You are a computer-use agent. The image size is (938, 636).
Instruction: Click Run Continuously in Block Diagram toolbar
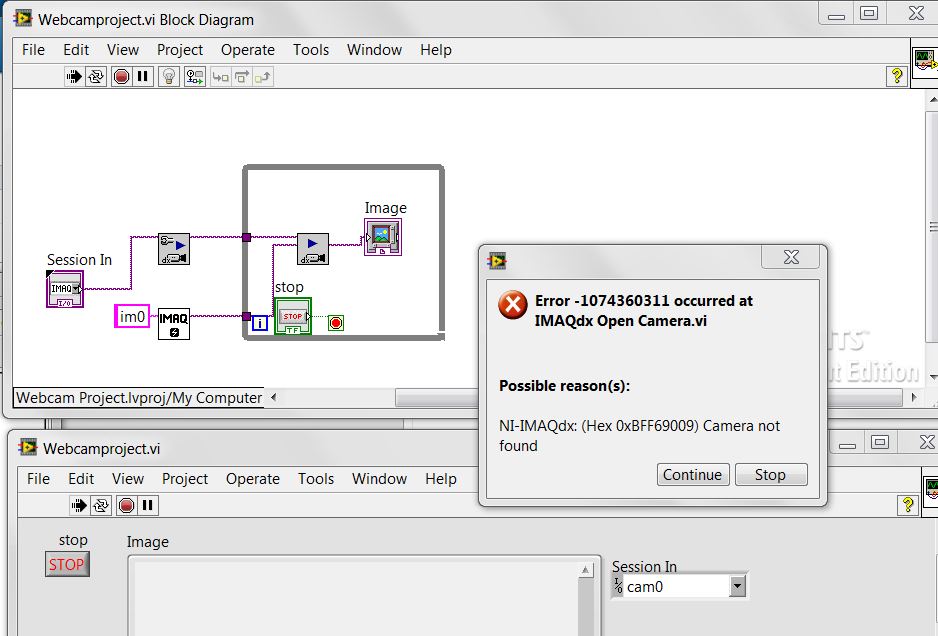tap(96, 77)
